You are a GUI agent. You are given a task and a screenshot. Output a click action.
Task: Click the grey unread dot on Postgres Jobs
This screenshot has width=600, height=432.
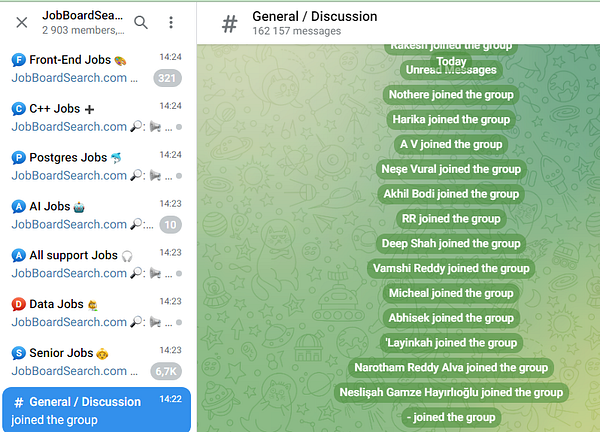[x=179, y=176]
